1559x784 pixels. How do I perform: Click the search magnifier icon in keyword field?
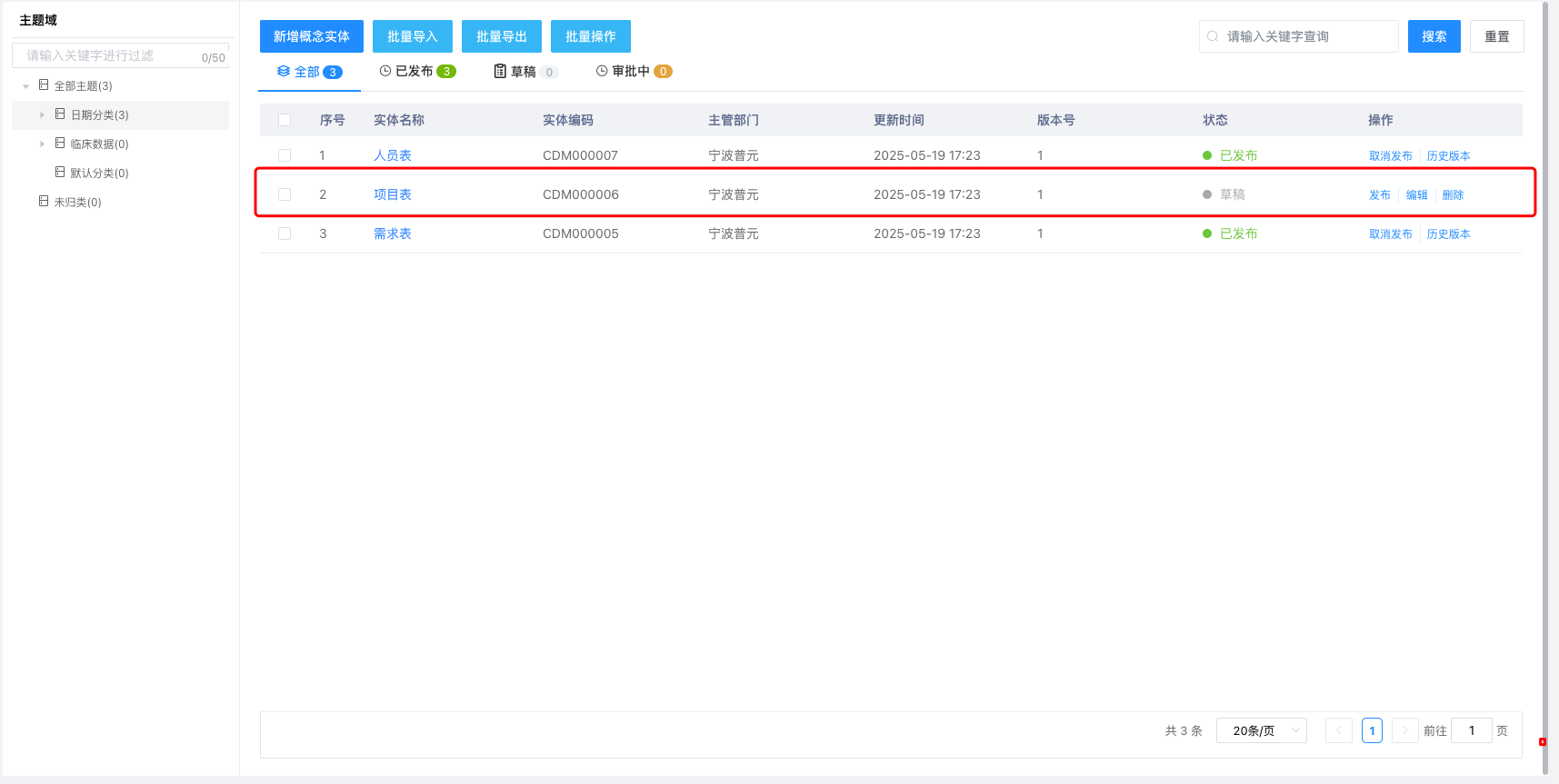pyautogui.click(x=1213, y=36)
